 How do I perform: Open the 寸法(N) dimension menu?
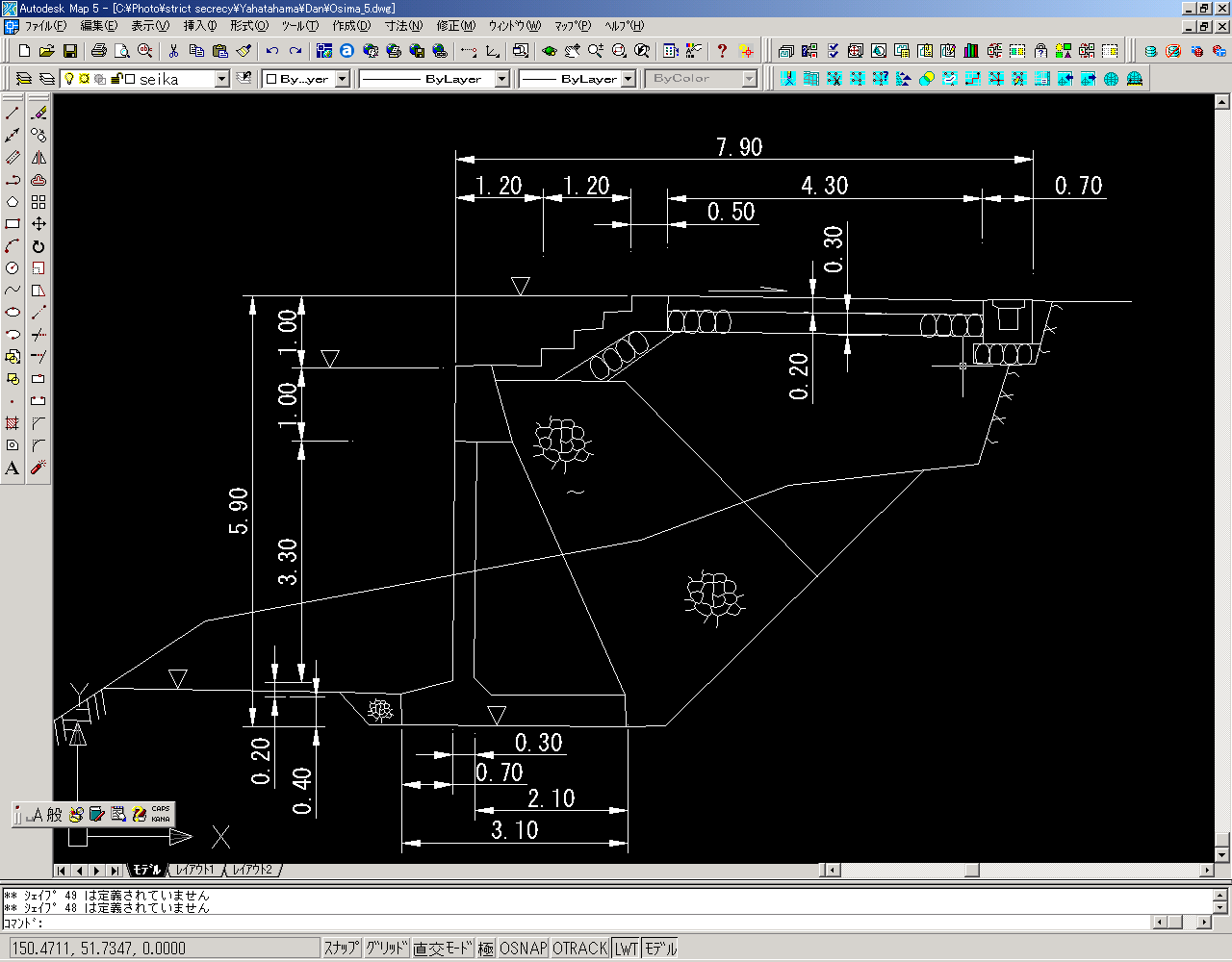(402, 26)
